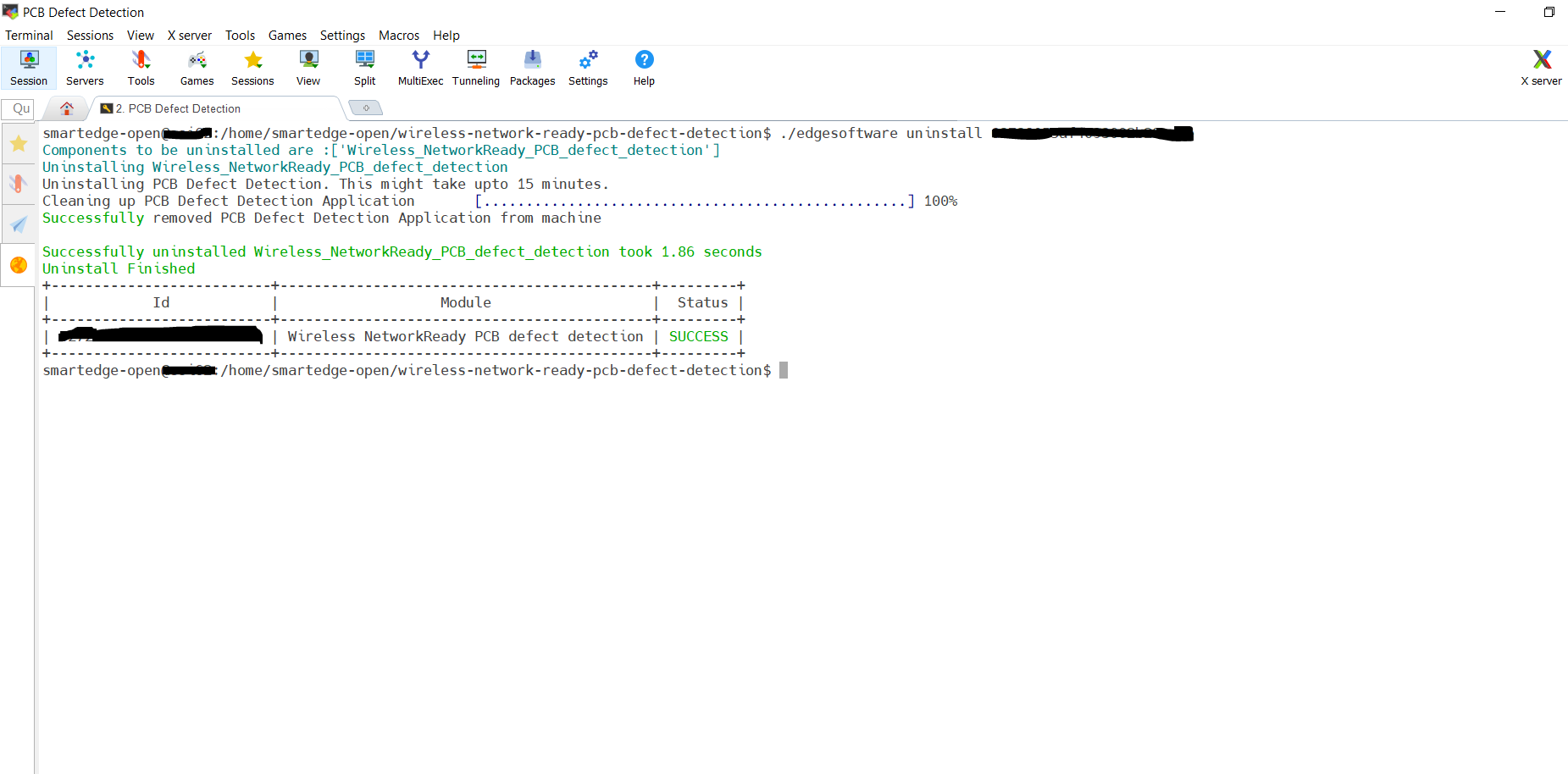
Task: Click 'Cleaning up PCB Defect Detection Application' text
Action: [229, 201]
